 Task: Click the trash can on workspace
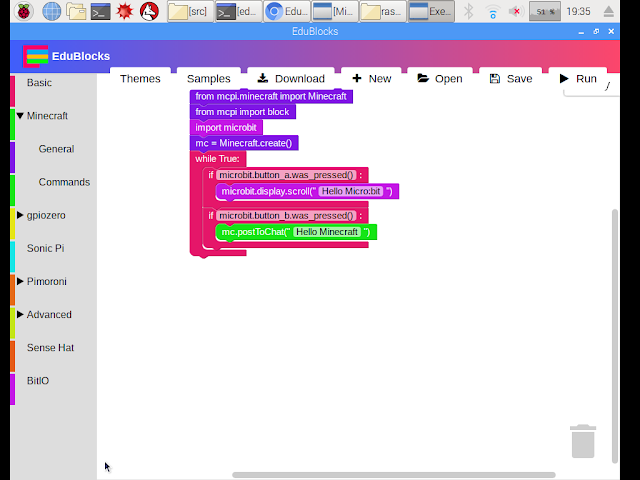coord(583,441)
